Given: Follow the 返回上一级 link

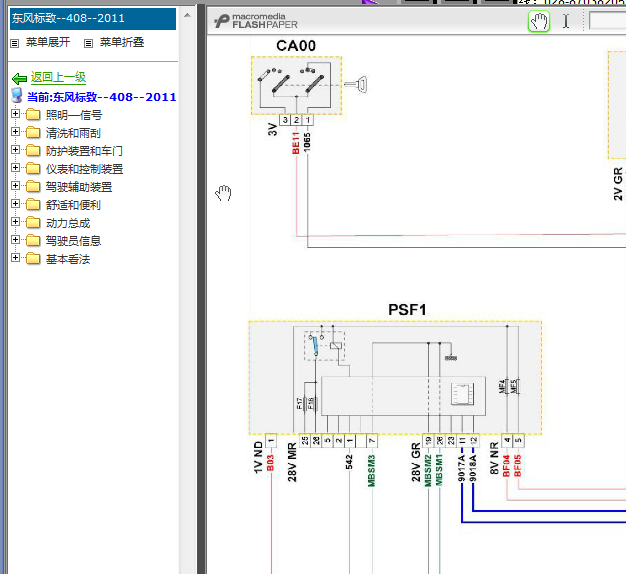Looking at the screenshot, I should click(x=58, y=77).
